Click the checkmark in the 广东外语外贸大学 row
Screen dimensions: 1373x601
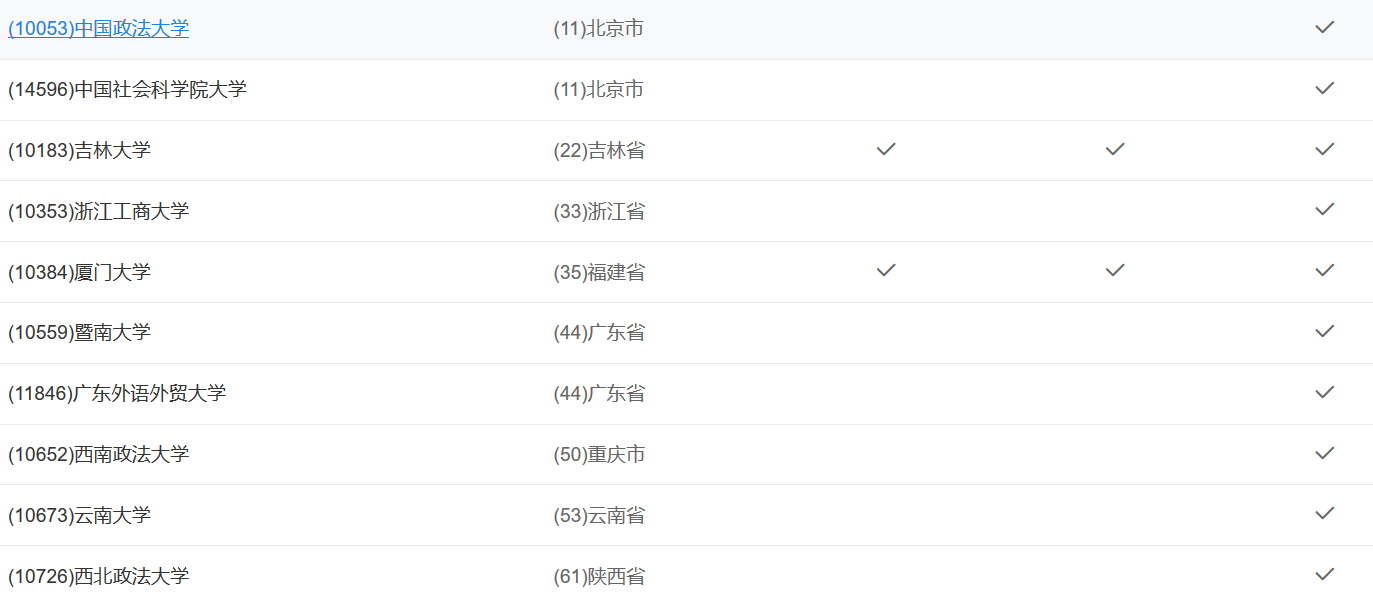point(1324,393)
